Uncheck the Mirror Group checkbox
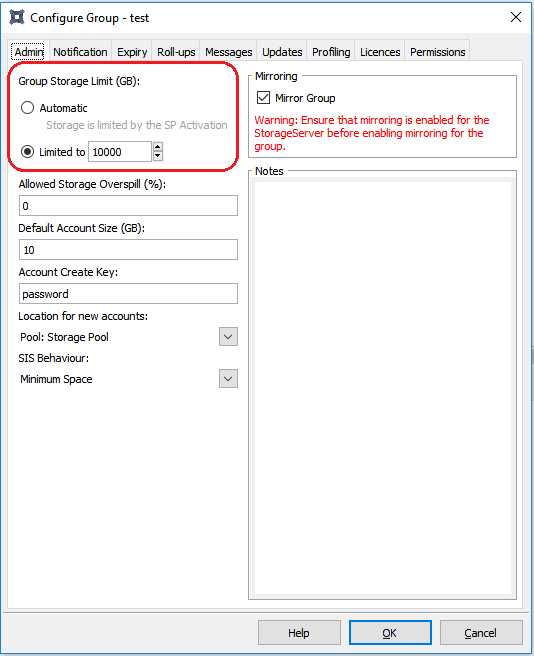534x656 pixels. tap(263, 97)
